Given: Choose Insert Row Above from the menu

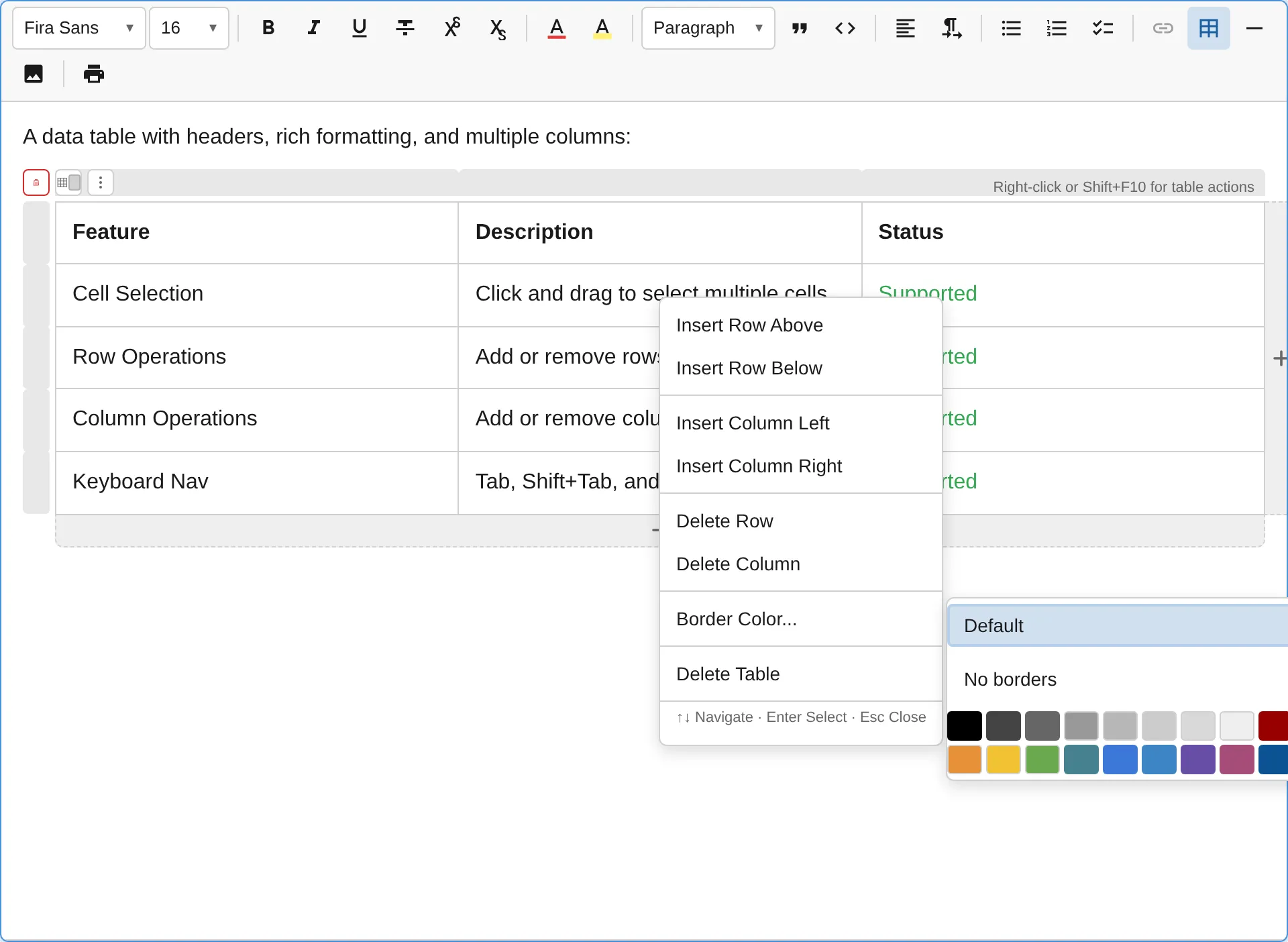Looking at the screenshot, I should tap(749, 325).
